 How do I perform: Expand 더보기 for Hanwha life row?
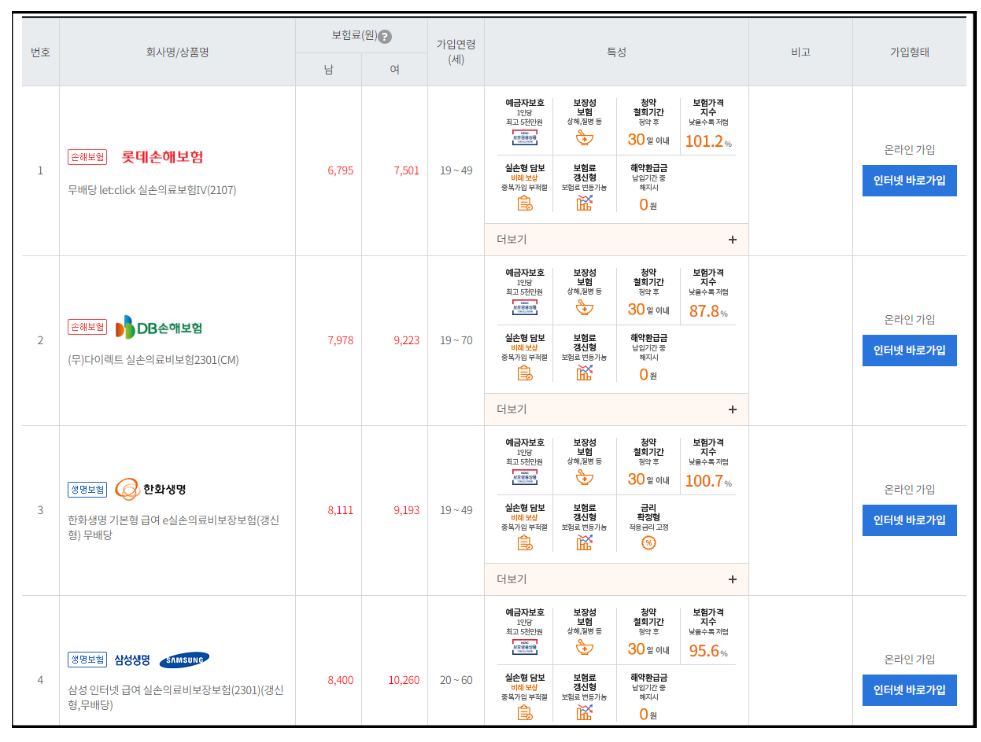click(616, 579)
